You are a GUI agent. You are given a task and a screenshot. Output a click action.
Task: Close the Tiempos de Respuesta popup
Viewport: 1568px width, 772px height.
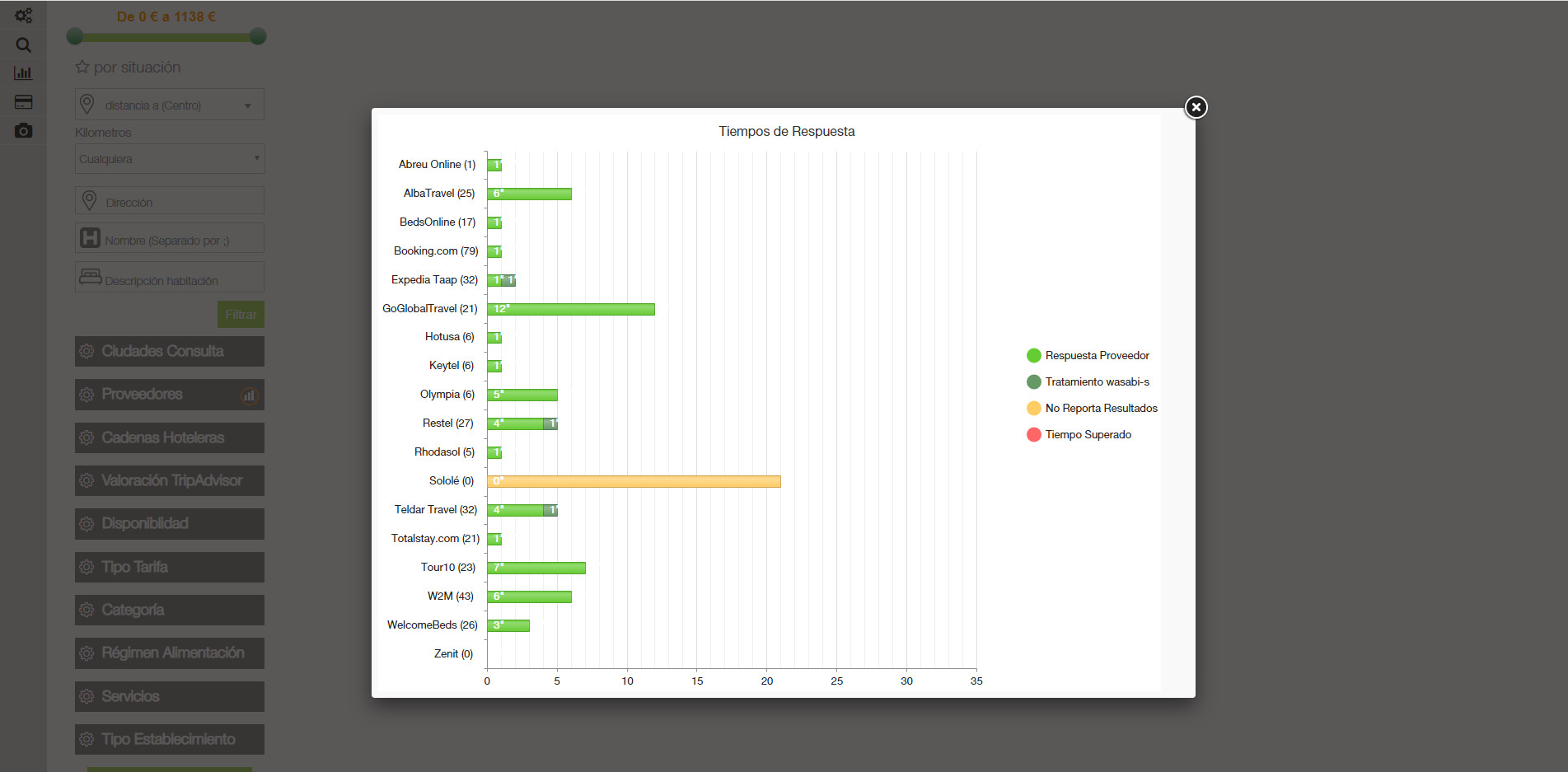(x=1196, y=107)
